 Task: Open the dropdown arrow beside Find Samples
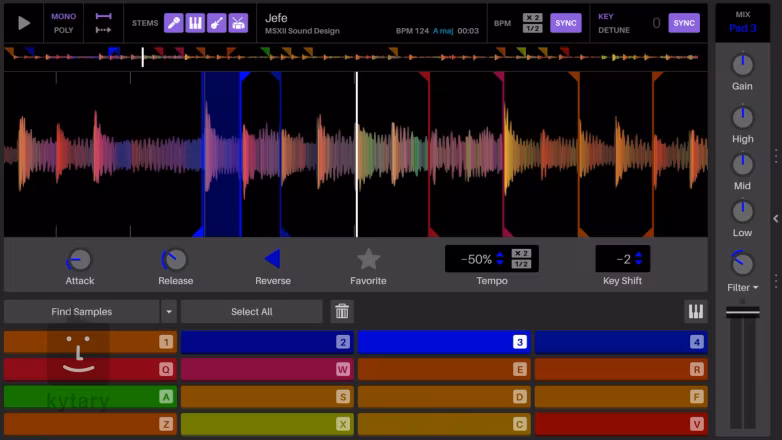tap(169, 312)
